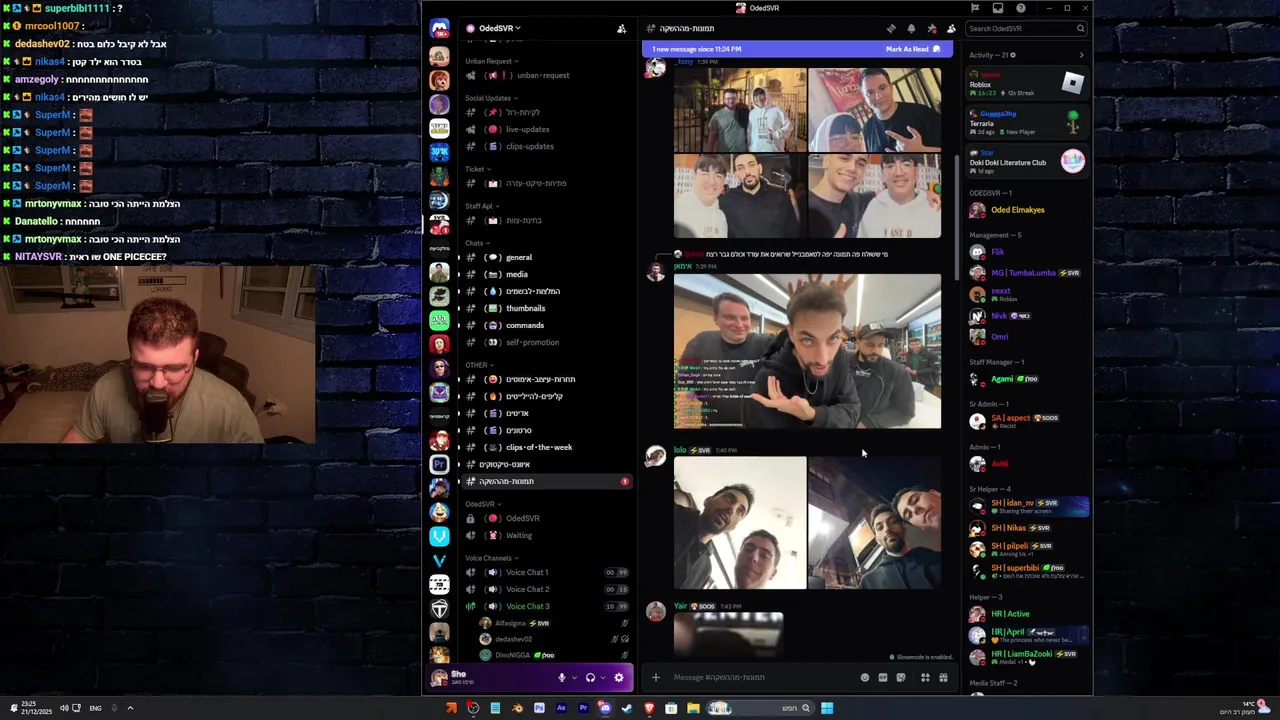Select the Premiere Pr server icon in sidebar
This screenshot has width=1280, height=720.
(x=439, y=464)
